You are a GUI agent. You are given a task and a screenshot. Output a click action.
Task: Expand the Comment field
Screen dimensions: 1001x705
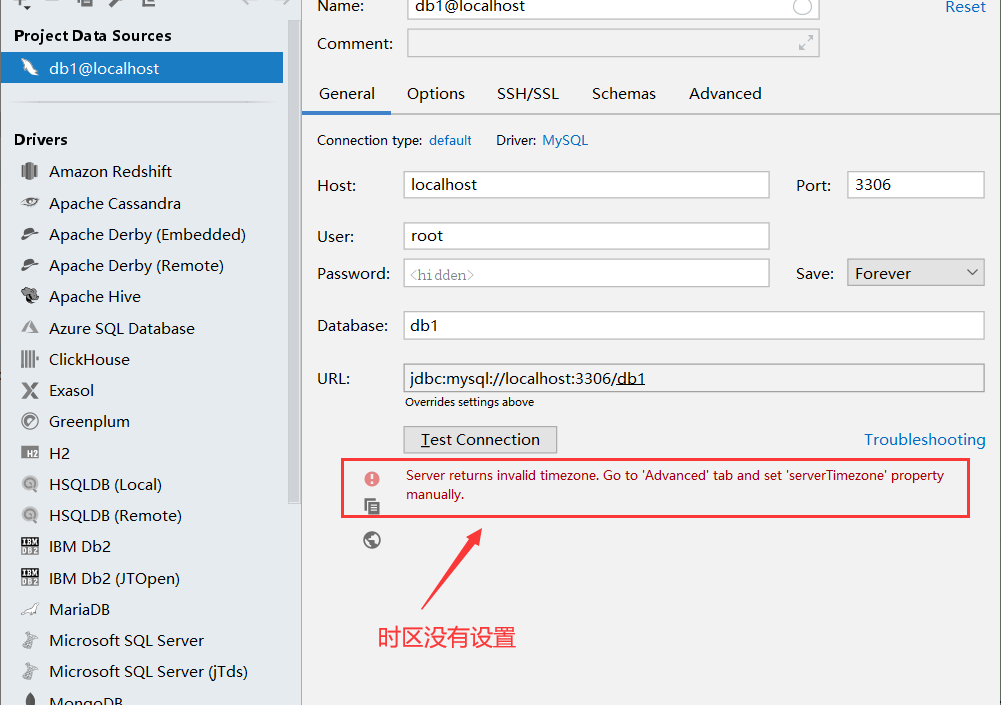805,43
